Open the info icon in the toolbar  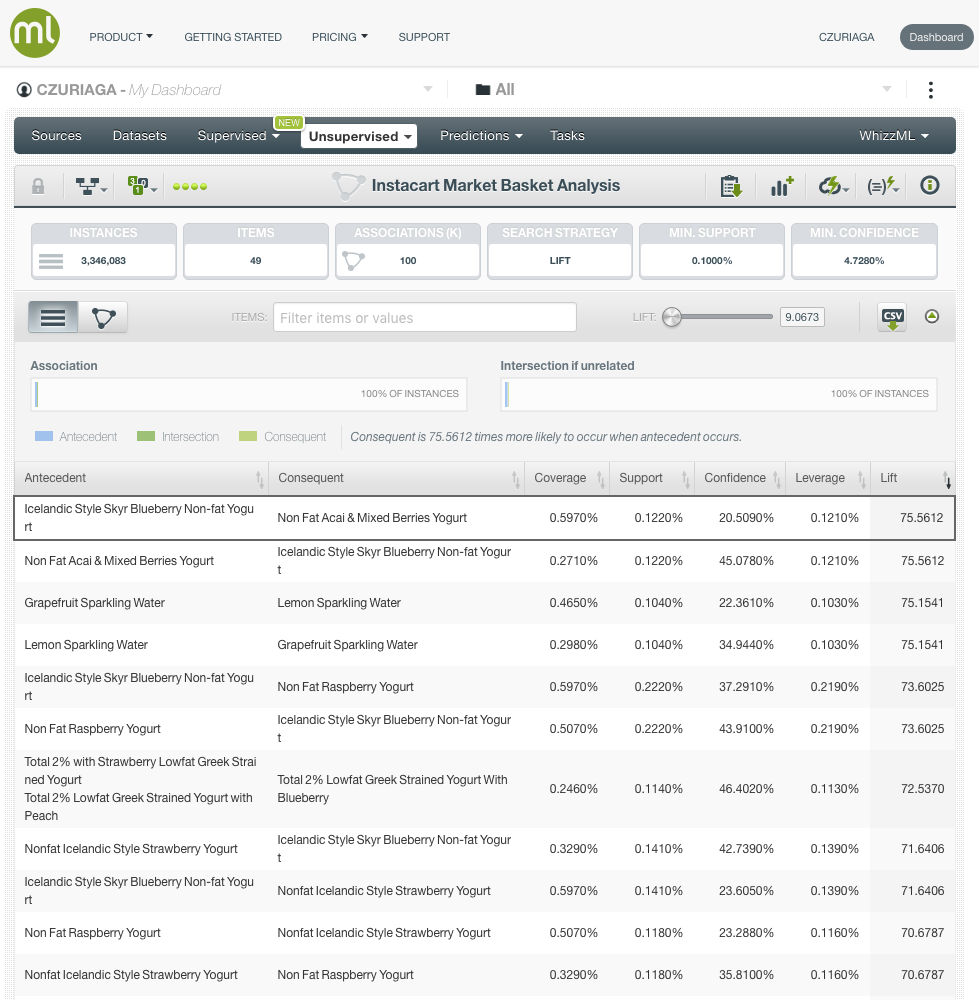point(930,186)
